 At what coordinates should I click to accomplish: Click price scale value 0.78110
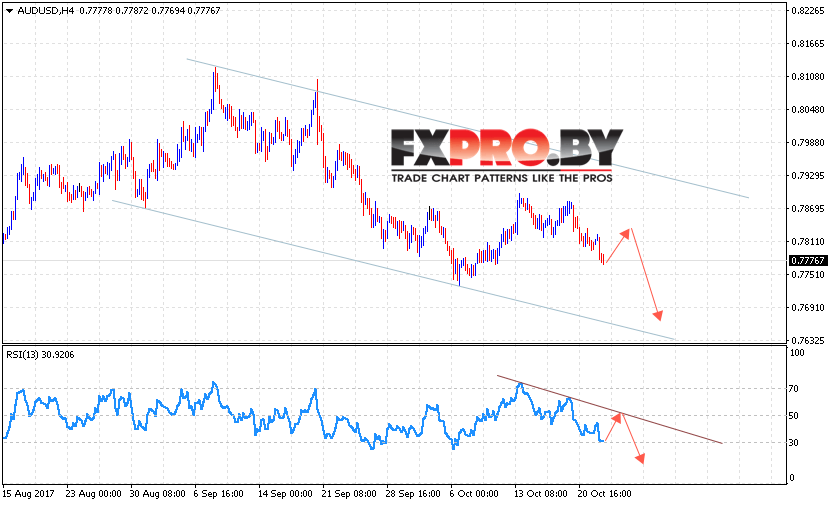point(808,242)
